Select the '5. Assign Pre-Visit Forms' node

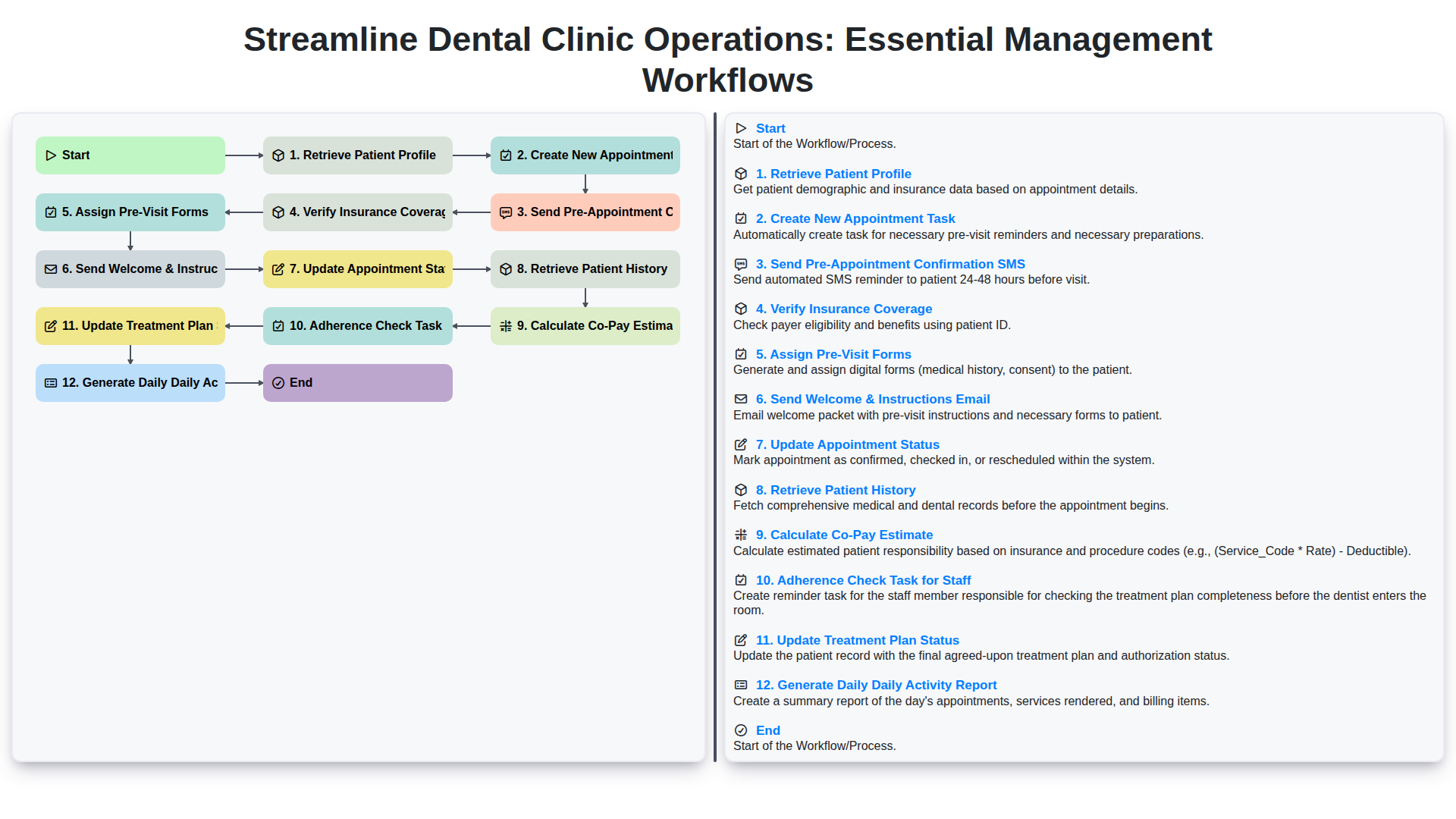click(x=130, y=212)
